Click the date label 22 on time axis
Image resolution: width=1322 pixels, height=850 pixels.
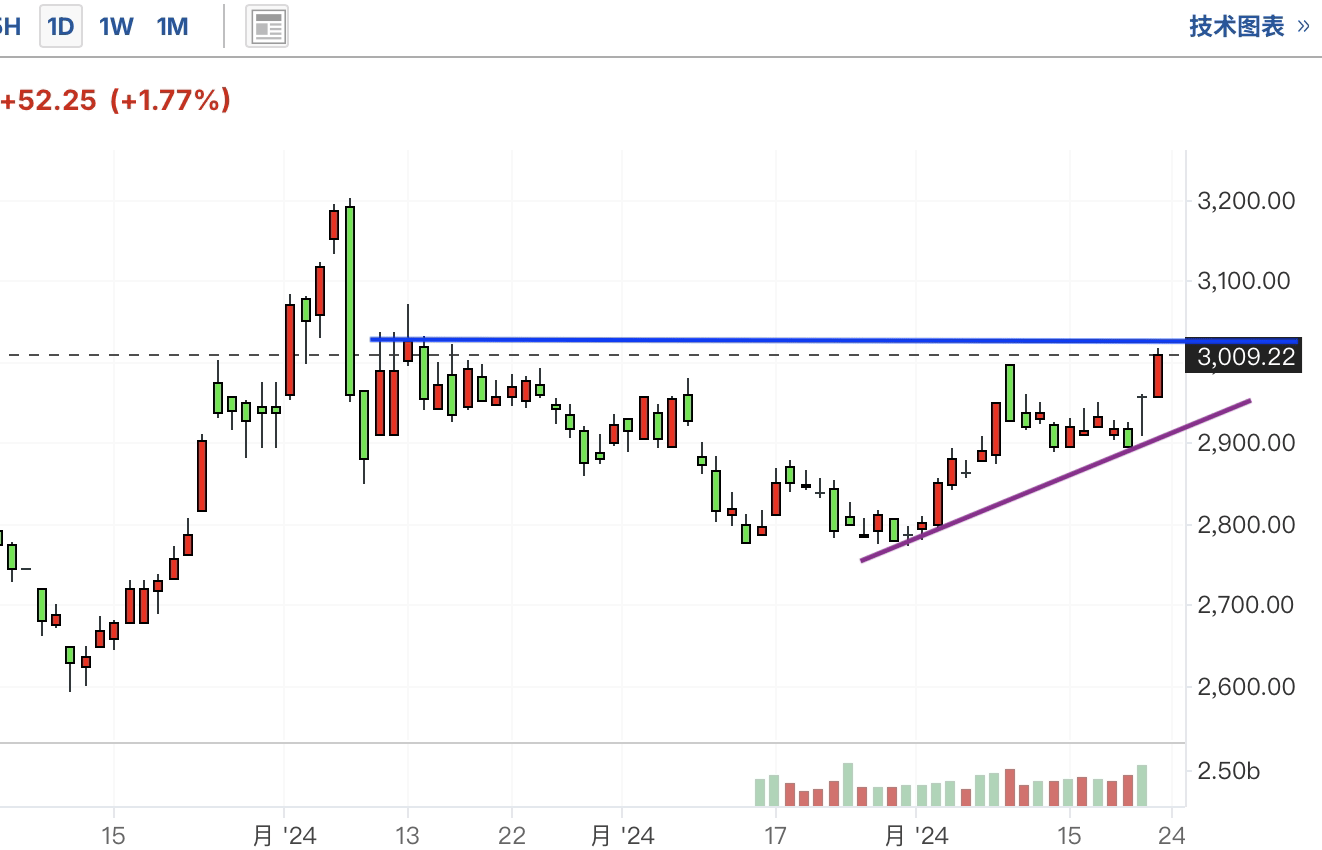point(511,834)
